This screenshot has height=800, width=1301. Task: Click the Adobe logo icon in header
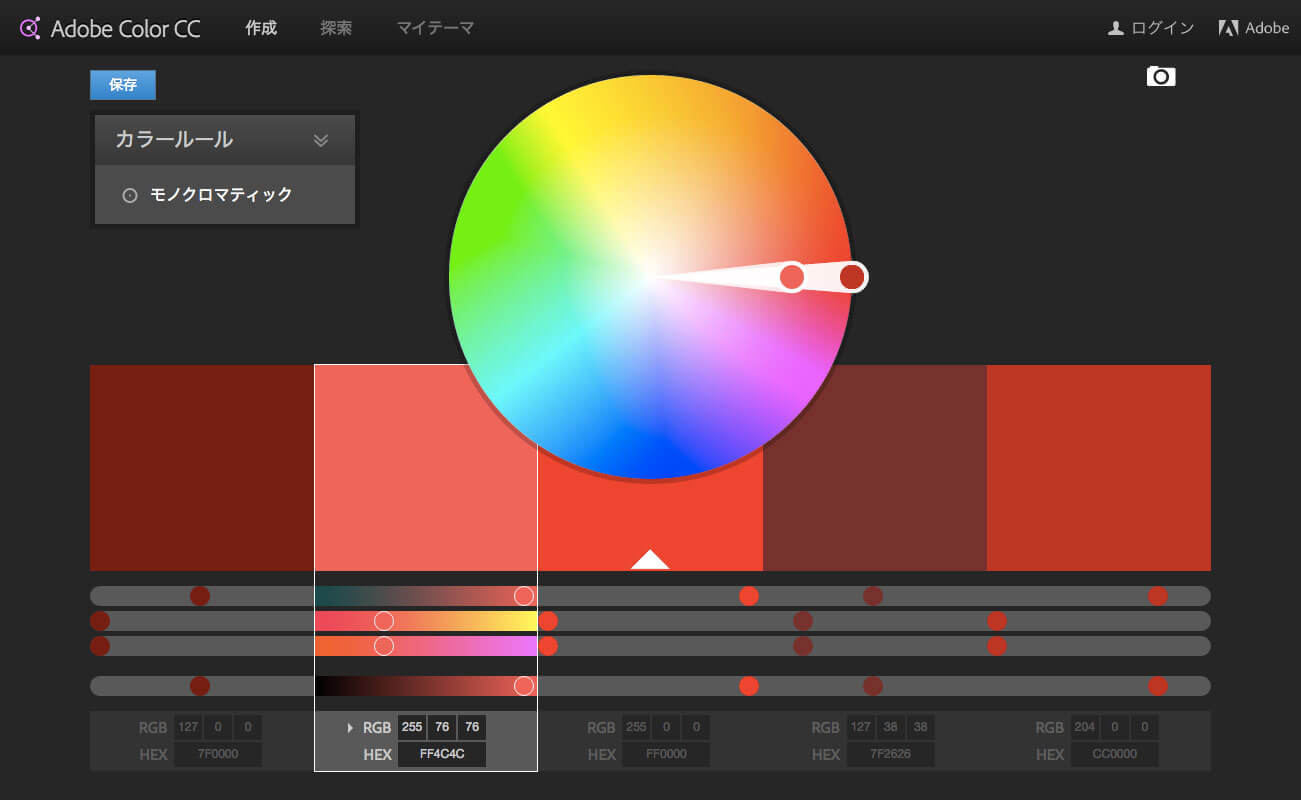click(1228, 28)
